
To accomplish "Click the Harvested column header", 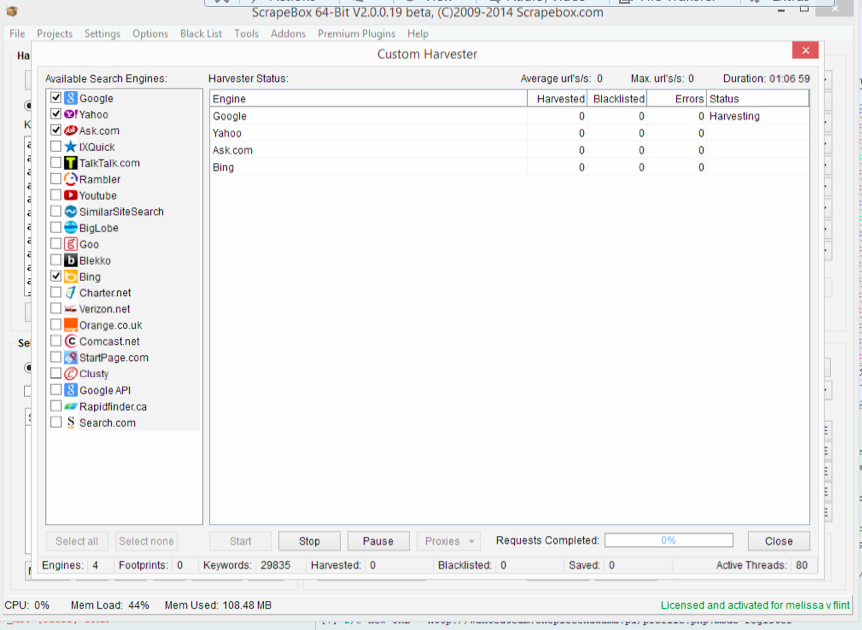I will (557, 99).
